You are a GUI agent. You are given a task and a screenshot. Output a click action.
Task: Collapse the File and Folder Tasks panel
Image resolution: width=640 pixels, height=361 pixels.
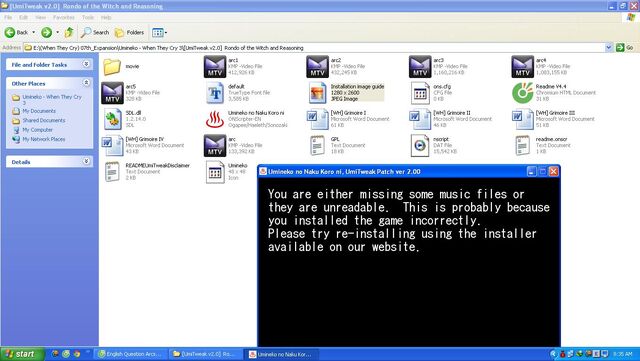[86, 64]
